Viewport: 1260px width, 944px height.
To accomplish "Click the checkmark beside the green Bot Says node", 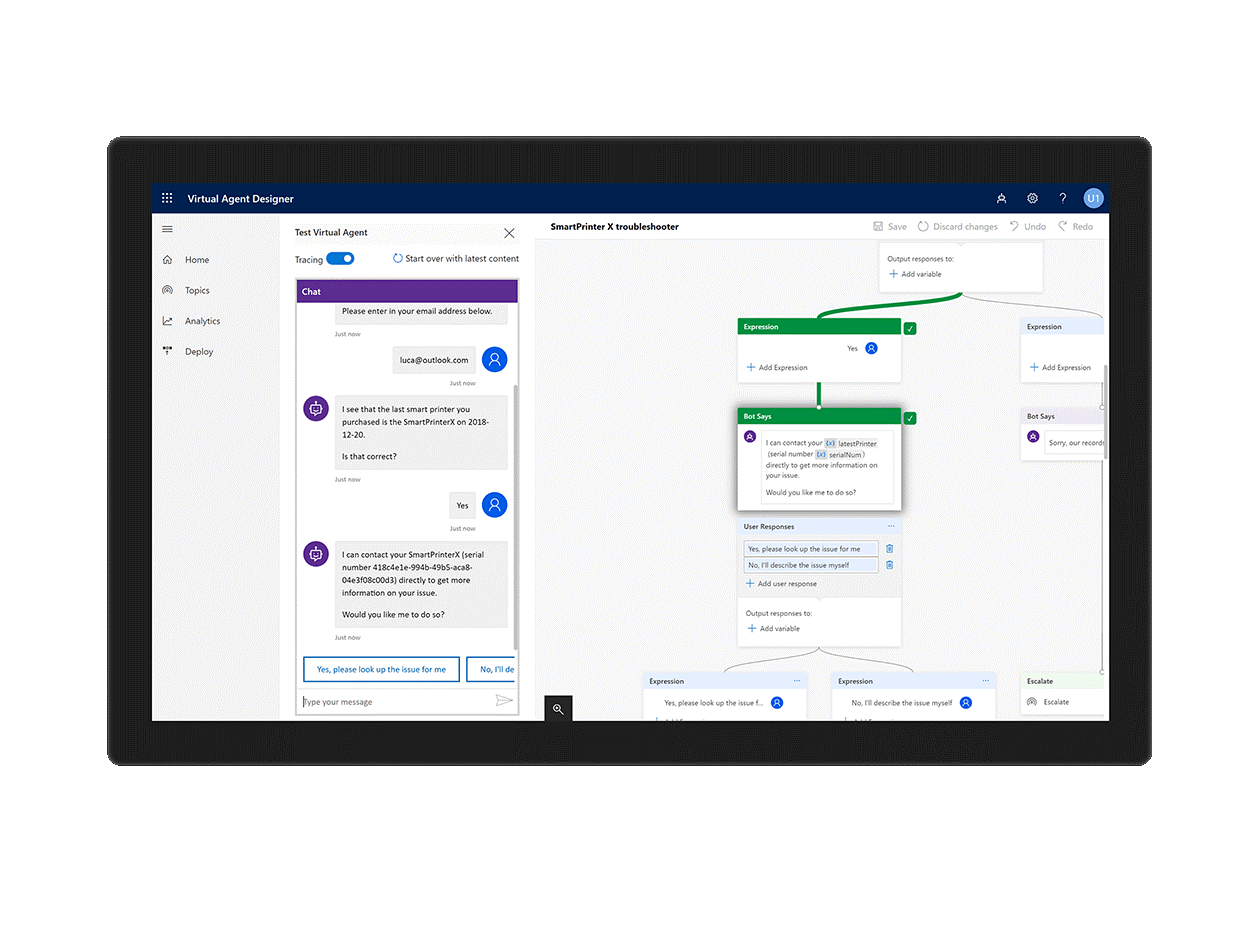I will [910, 418].
